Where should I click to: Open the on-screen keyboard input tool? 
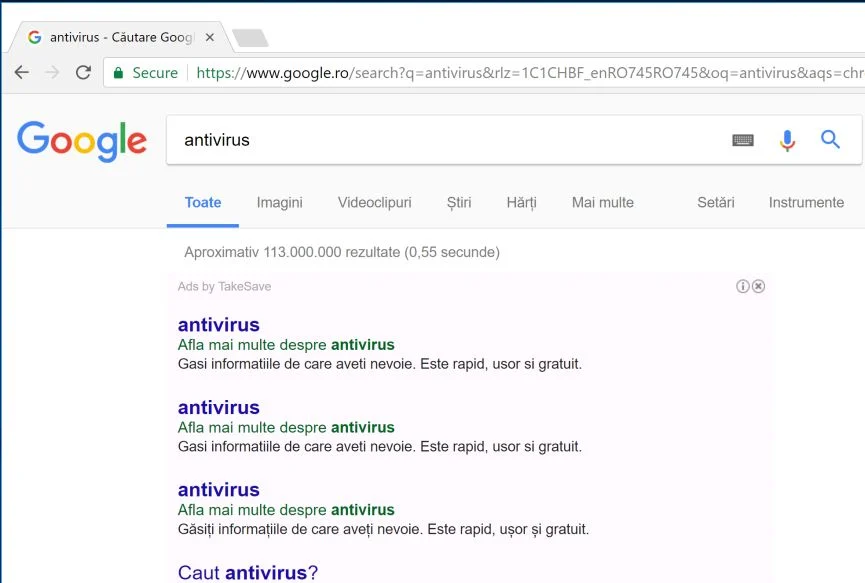pyautogui.click(x=743, y=140)
